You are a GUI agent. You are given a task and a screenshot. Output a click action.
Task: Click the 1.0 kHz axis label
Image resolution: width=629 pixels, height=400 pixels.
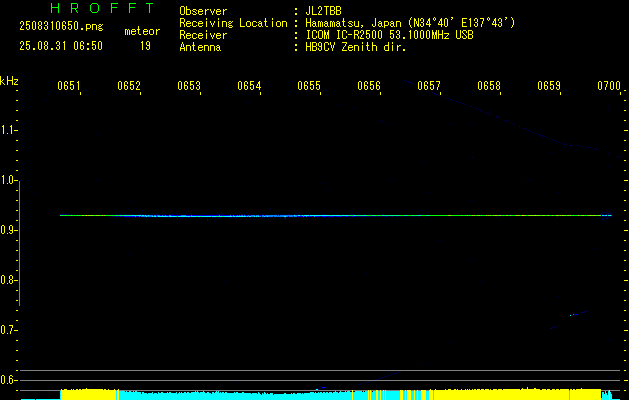point(8,180)
